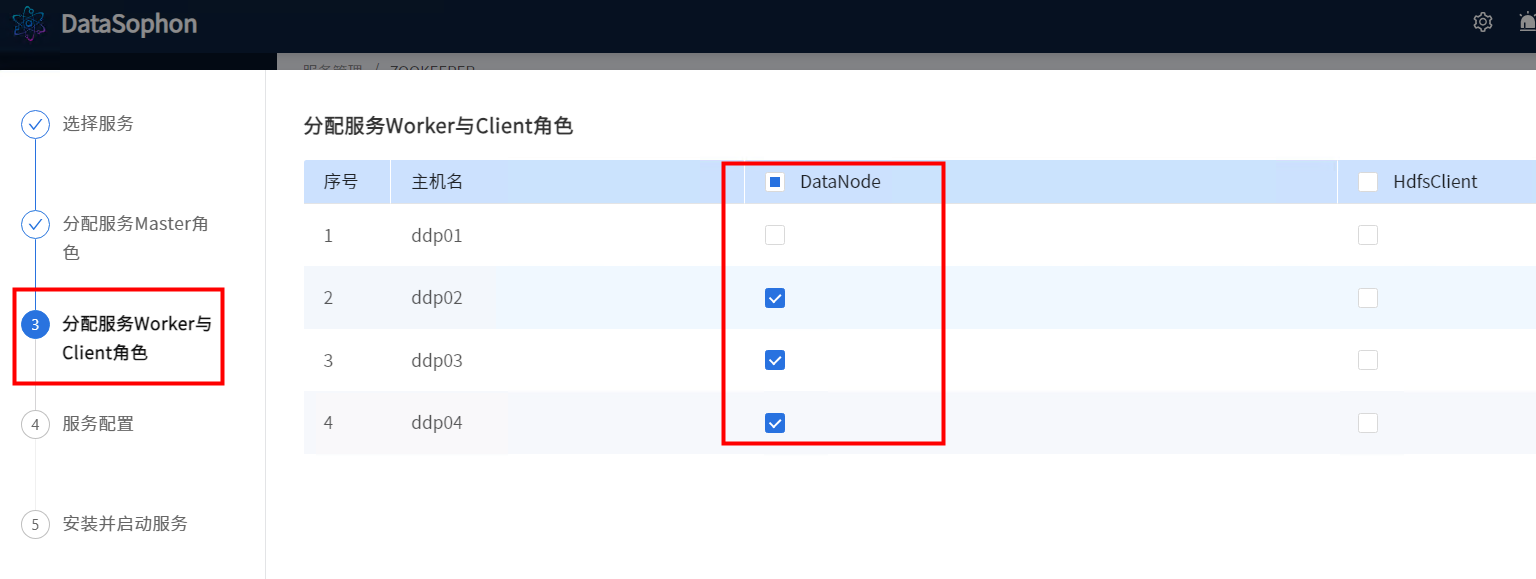The image size is (1536, 579).
Task: Uncheck DataNode for host ddp04
Action: click(775, 423)
